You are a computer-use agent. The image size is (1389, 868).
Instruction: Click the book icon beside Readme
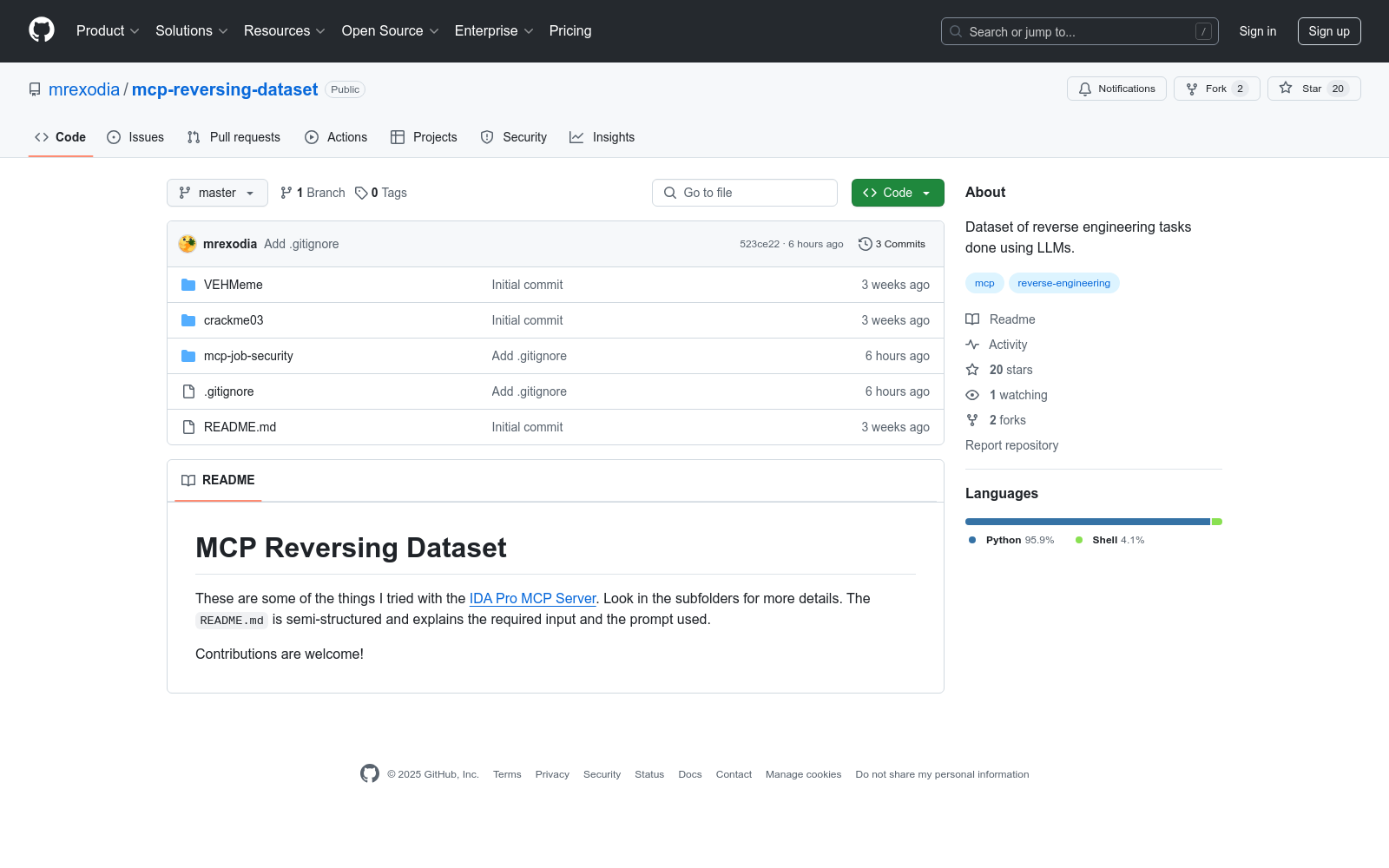972,319
